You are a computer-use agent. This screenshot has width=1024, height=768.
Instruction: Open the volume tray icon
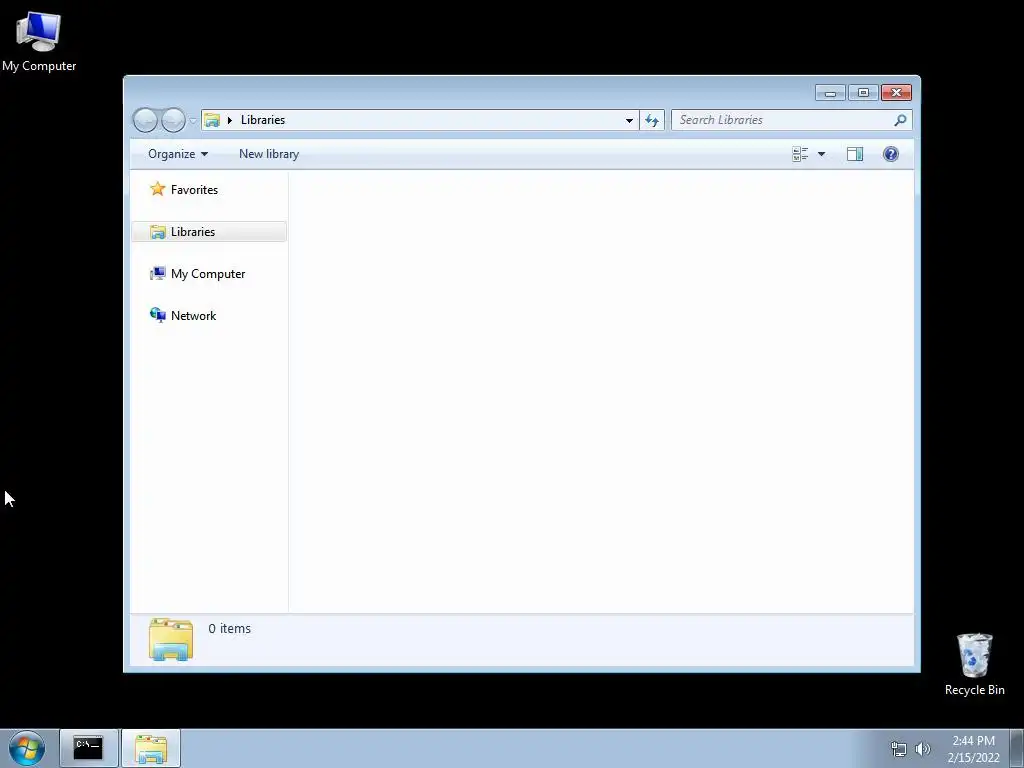(923, 749)
